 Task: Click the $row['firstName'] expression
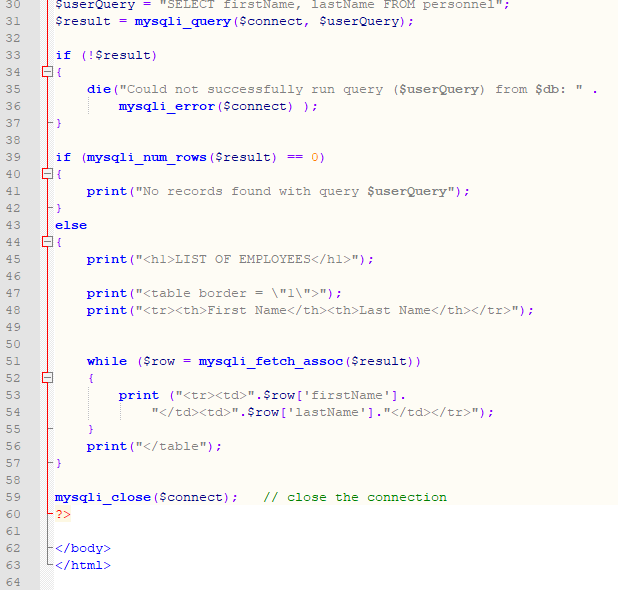(x=331, y=395)
